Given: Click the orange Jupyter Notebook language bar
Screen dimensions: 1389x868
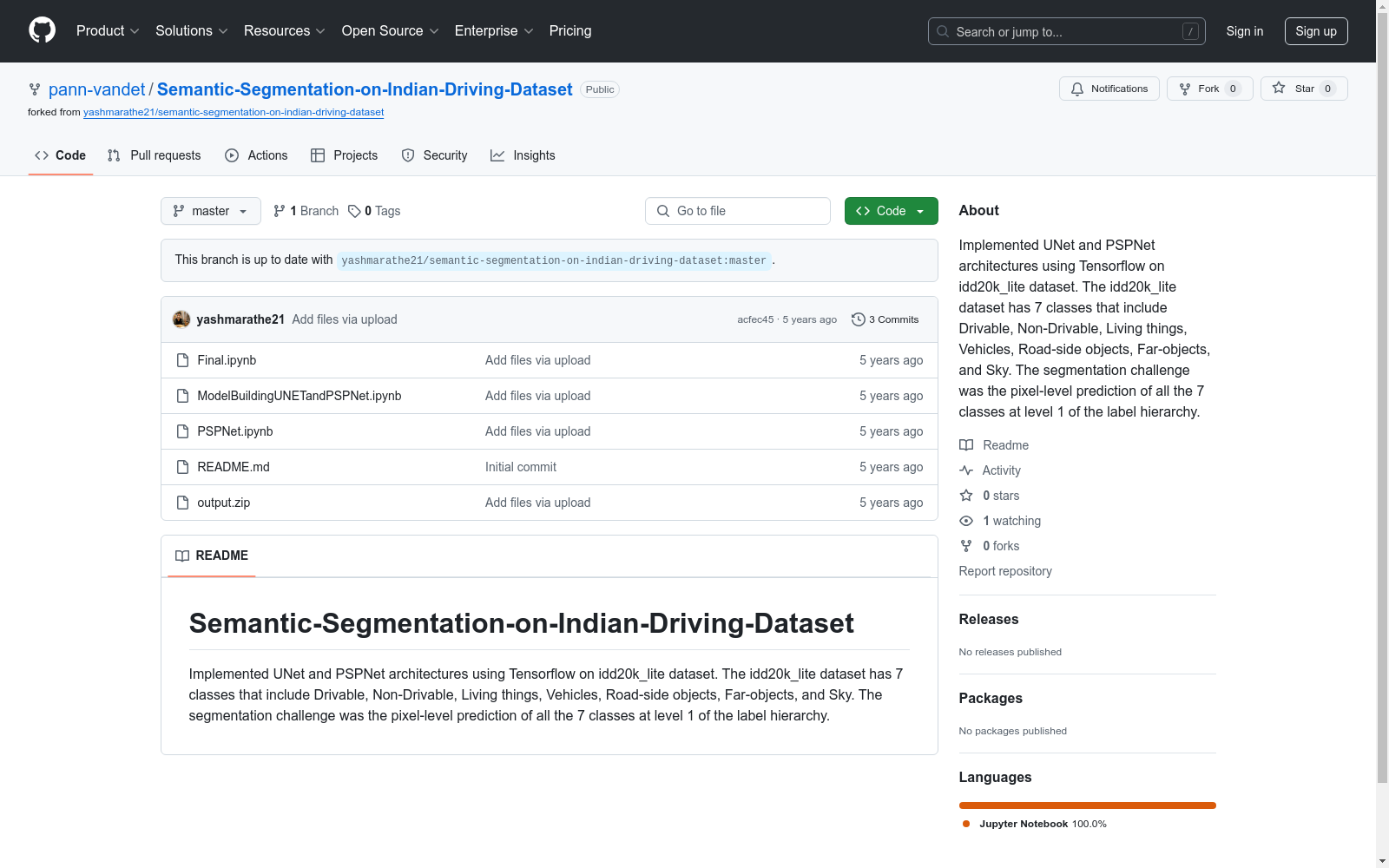Looking at the screenshot, I should coord(1088,806).
